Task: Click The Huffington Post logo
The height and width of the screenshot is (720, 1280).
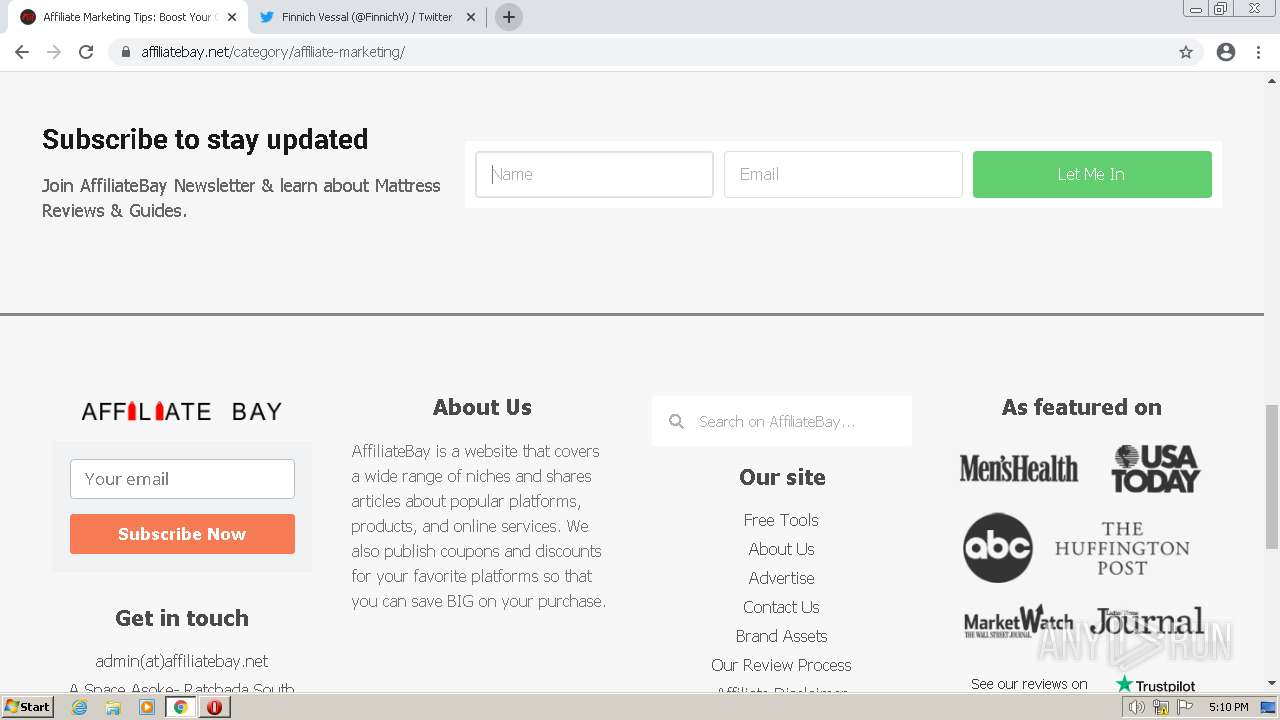Action: tap(1122, 548)
